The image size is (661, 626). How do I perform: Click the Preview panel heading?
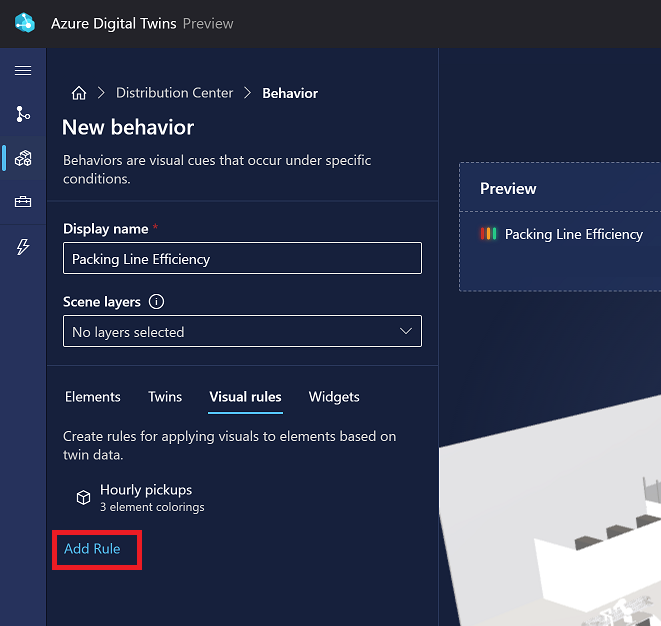pos(508,188)
